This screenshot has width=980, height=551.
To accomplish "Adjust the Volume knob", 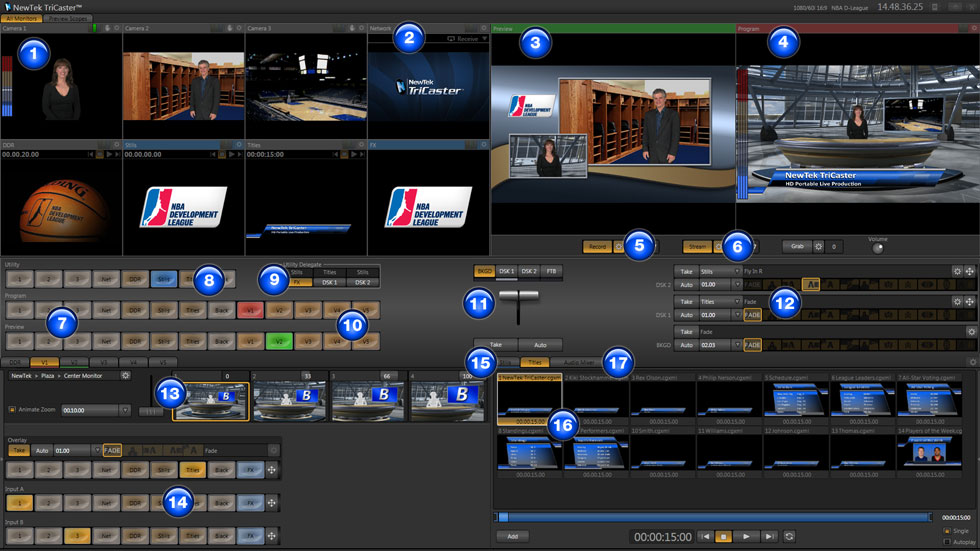I will 878,248.
